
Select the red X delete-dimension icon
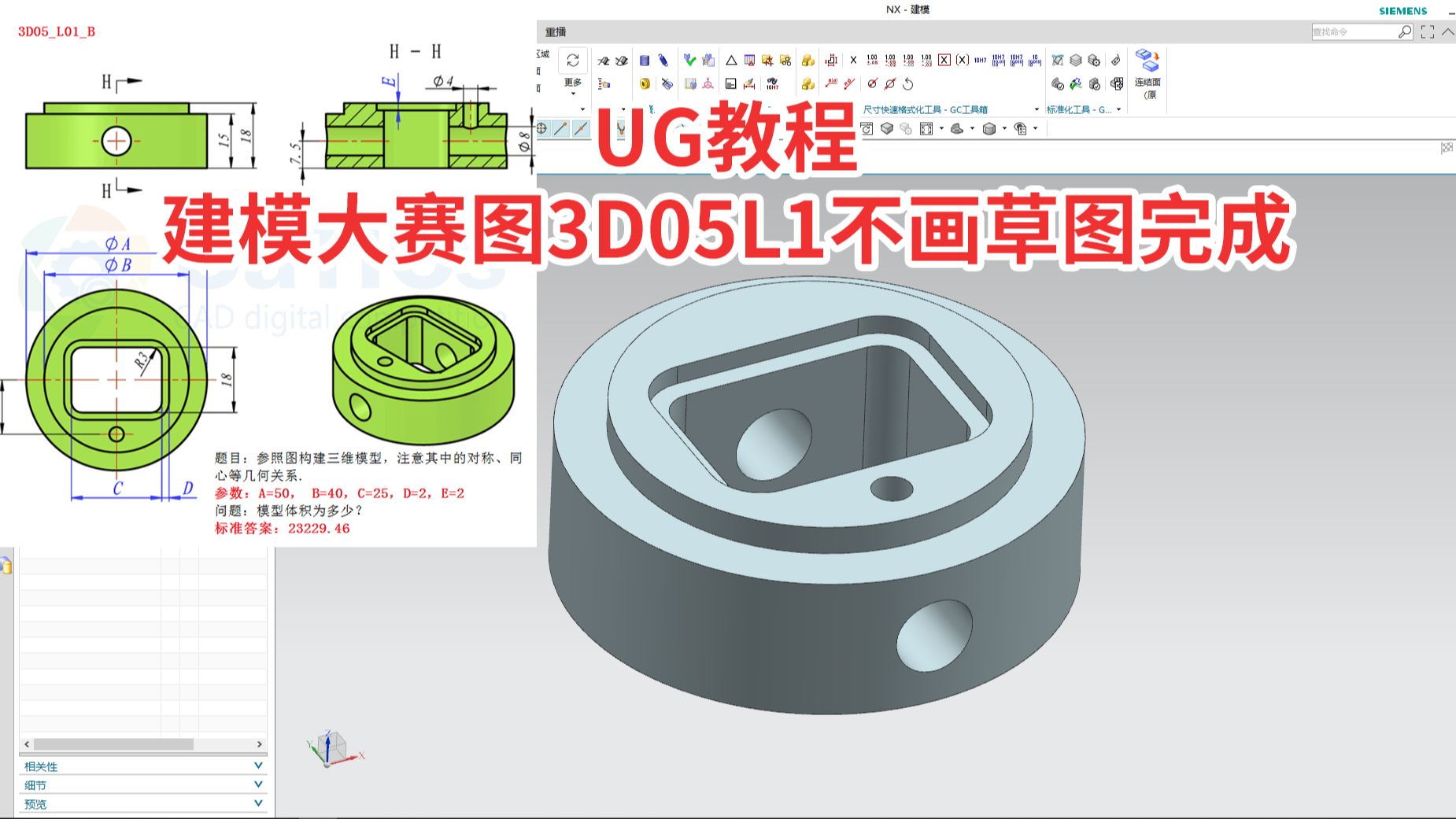(x=943, y=61)
